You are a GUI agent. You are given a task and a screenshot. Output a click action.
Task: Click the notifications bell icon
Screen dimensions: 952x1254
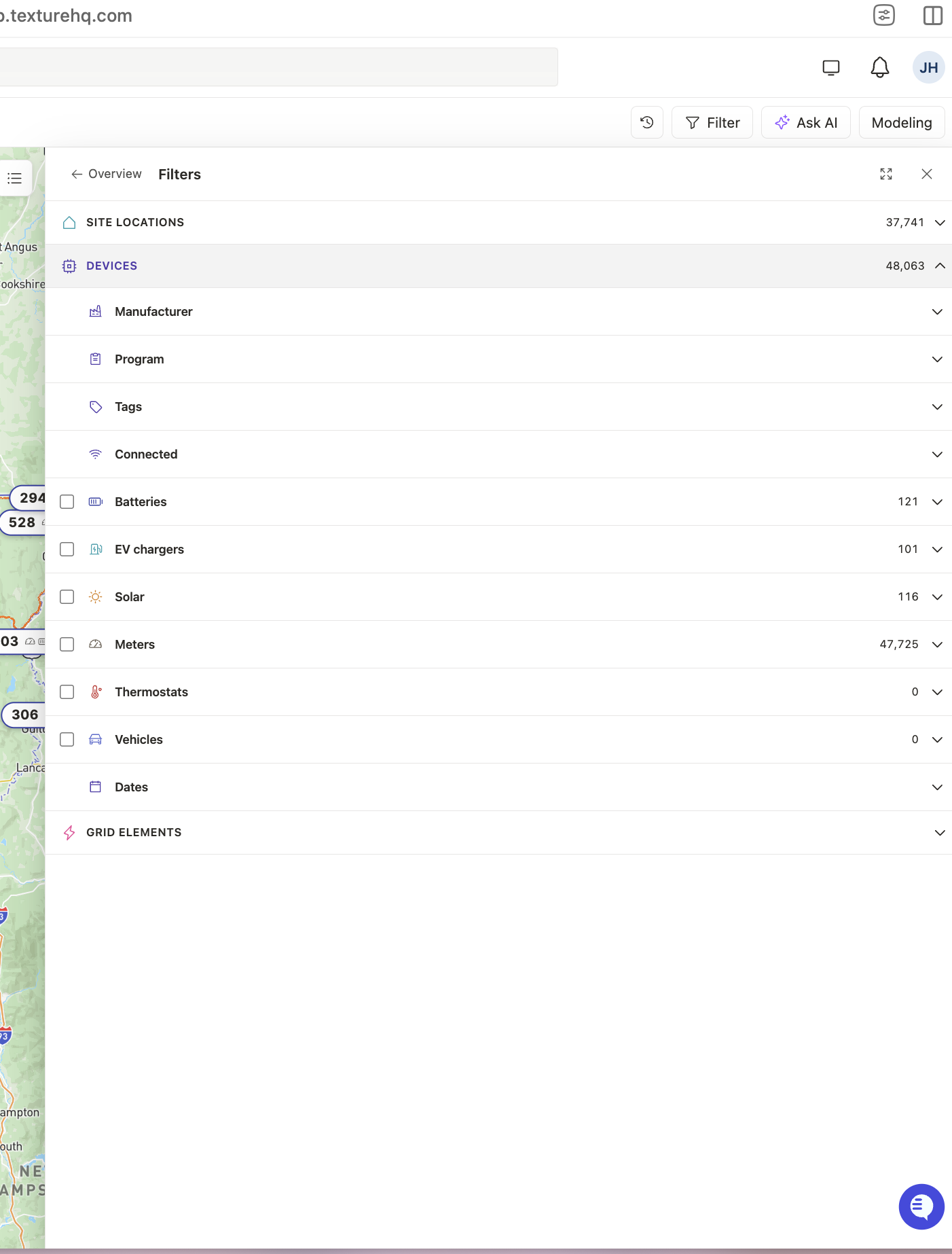[x=879, y=67]
